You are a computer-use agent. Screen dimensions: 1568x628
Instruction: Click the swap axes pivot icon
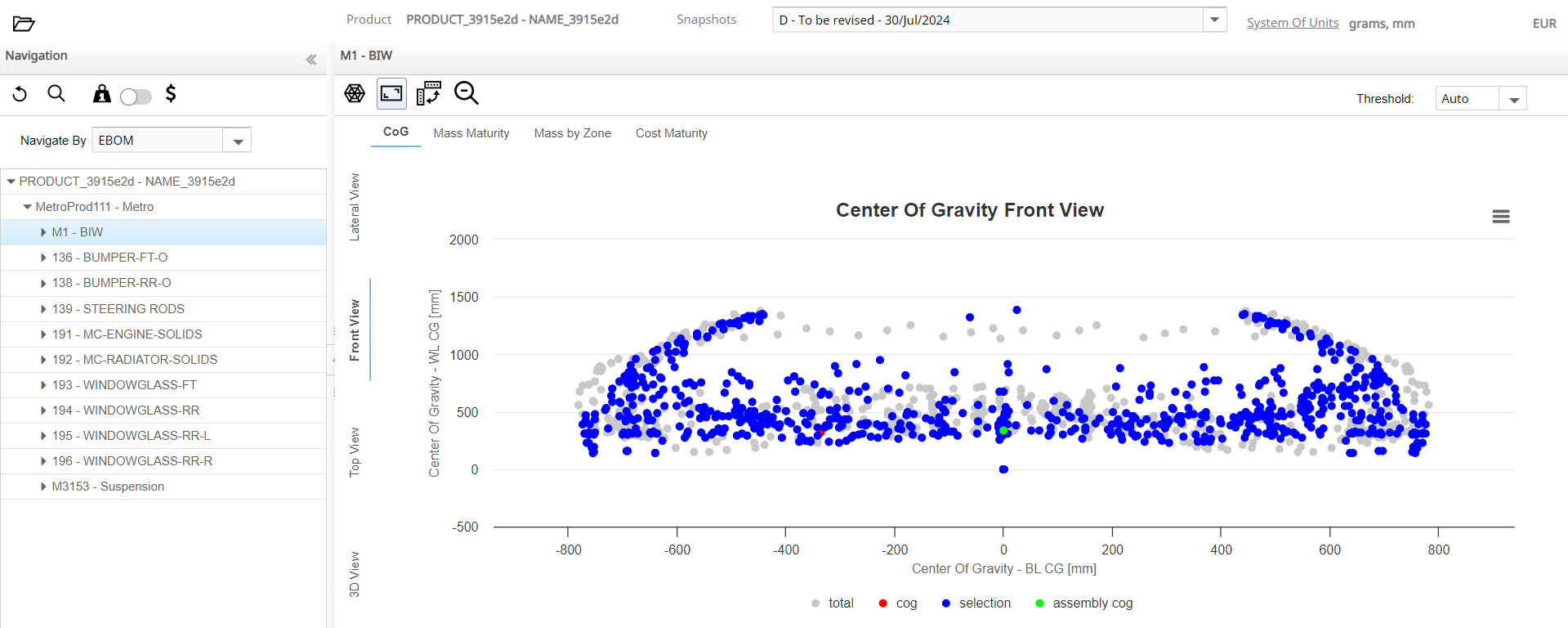click(428, 94)
